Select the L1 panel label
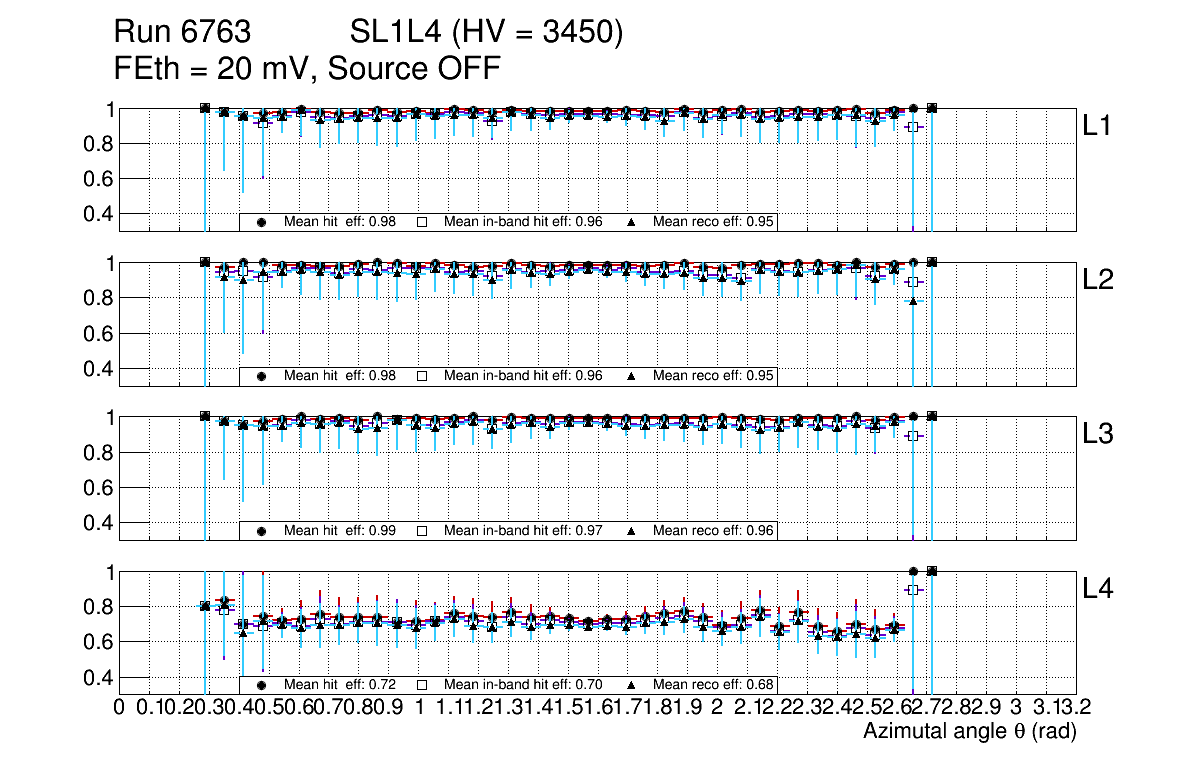This screenshot has width=1196, height=772. point(1099,126)
